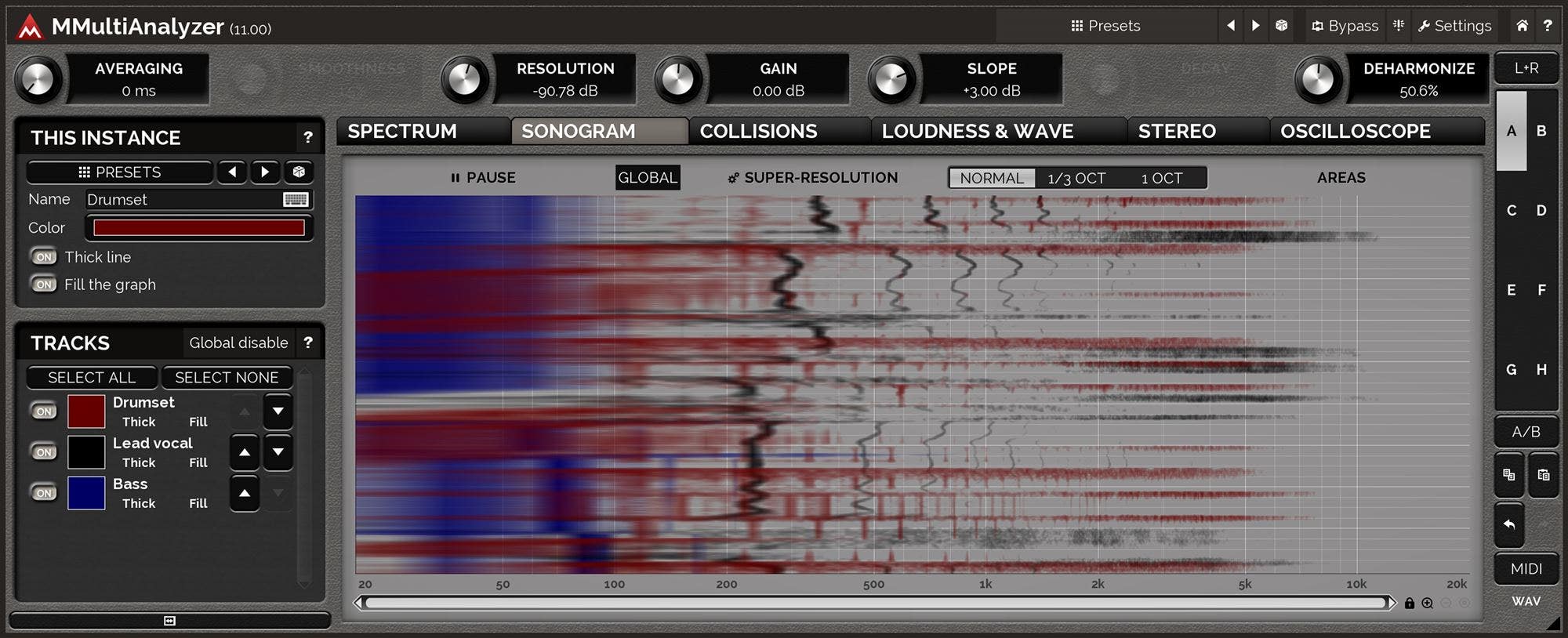Open This Instance PRESETS list
The image size is (1568, 638).
click(x=120, y=172)
